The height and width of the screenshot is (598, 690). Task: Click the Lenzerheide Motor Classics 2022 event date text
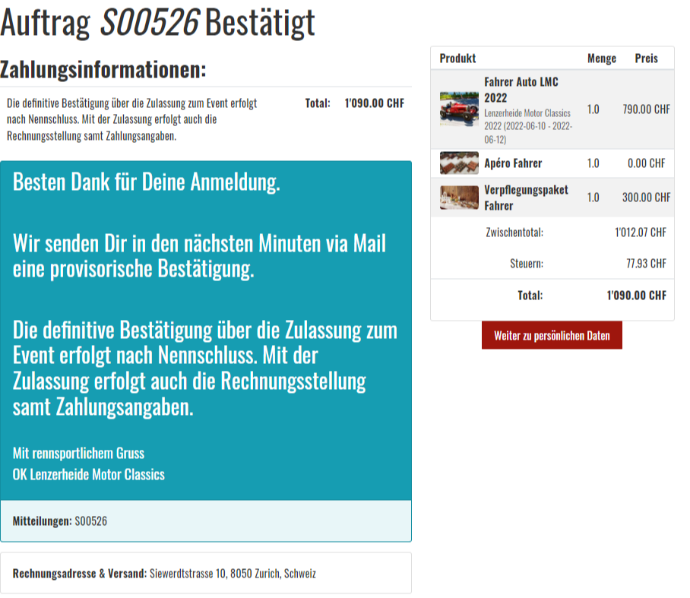tap(528, 126)
